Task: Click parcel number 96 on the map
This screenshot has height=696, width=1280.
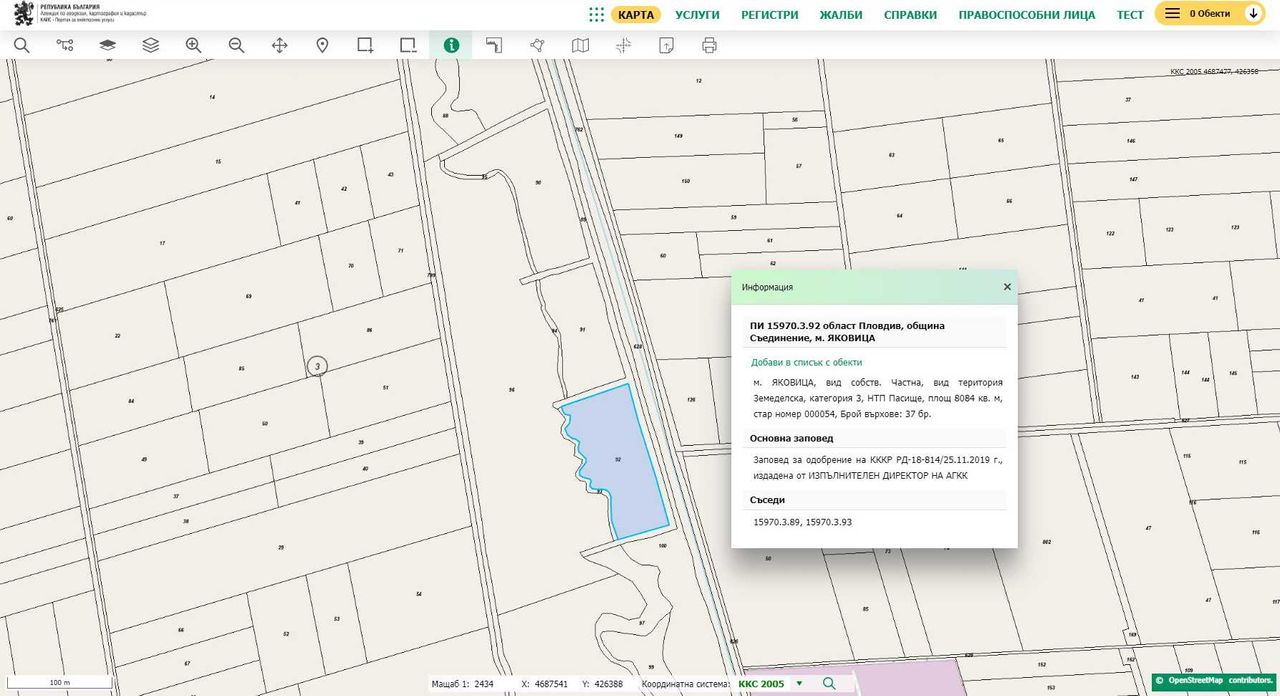Action: pos(511,390)
